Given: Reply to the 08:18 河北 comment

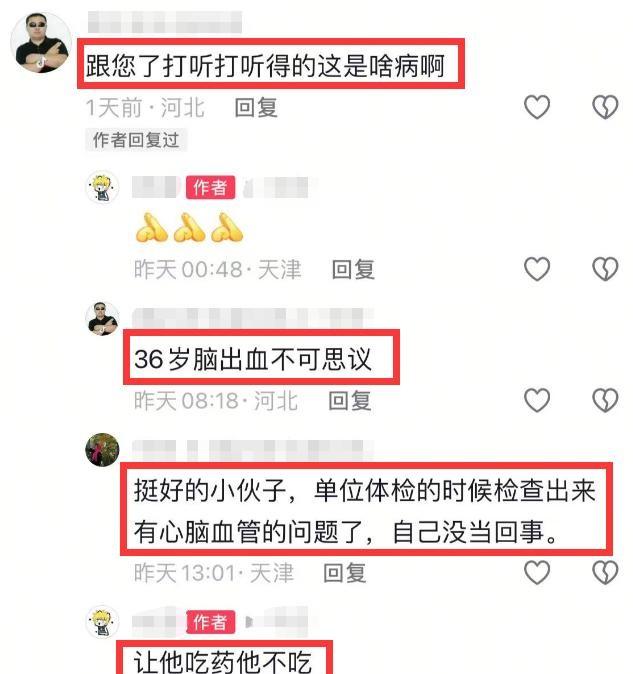Looking at the screenshot, I should coord(350,401).
